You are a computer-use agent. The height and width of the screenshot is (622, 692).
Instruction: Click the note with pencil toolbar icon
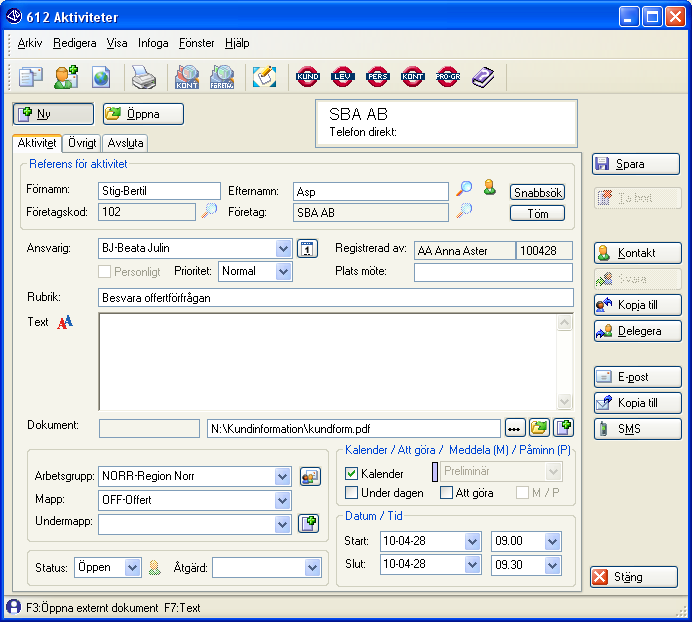click(264, 77)
